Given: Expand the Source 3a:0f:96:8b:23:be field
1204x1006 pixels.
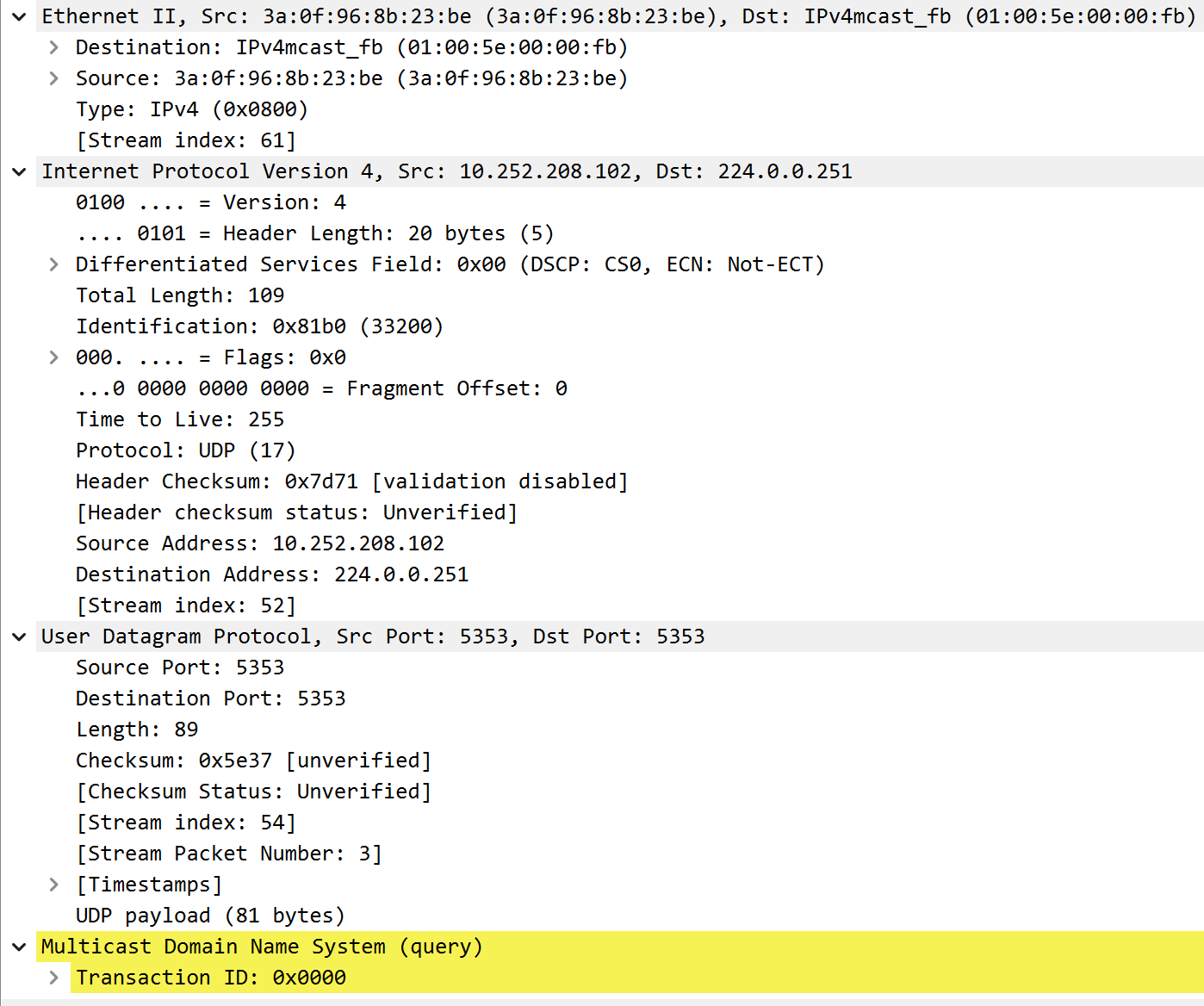Looking at the screenshot, I should pyautogui.click(x=53, y=78).
